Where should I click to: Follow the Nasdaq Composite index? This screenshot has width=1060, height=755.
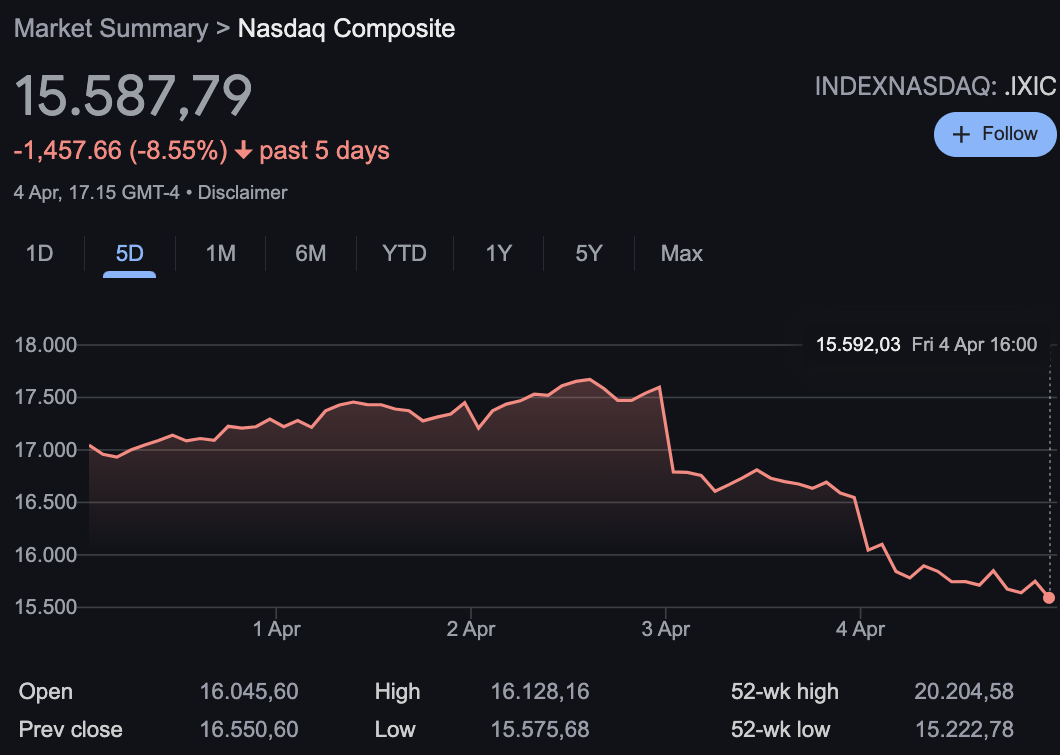click(x=994, y=135)
